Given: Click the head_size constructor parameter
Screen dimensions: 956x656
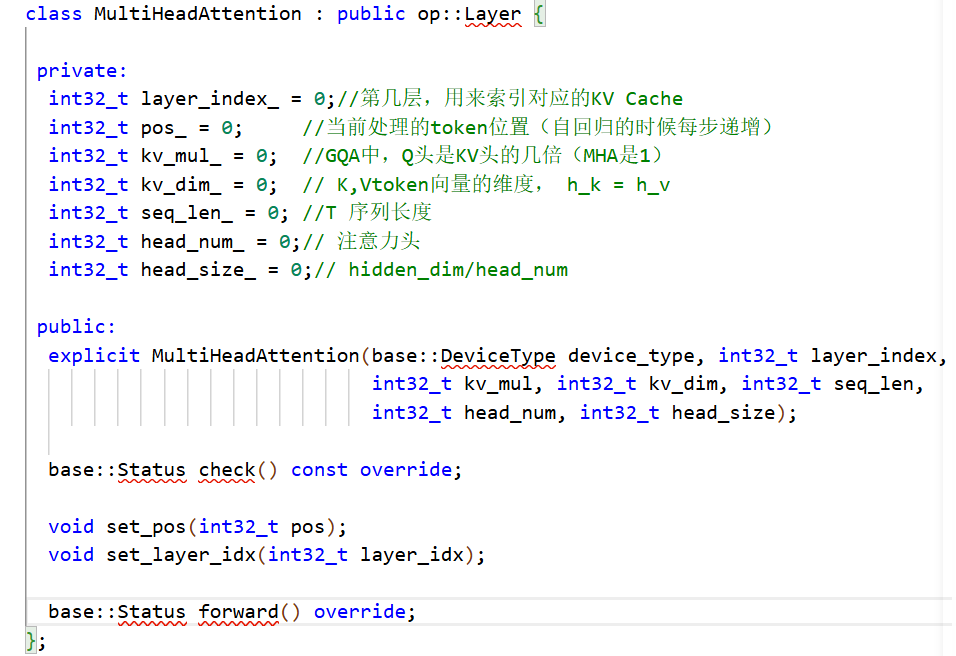Looking at the screenshot, I should pyautogui.click(x=723, y=413).
